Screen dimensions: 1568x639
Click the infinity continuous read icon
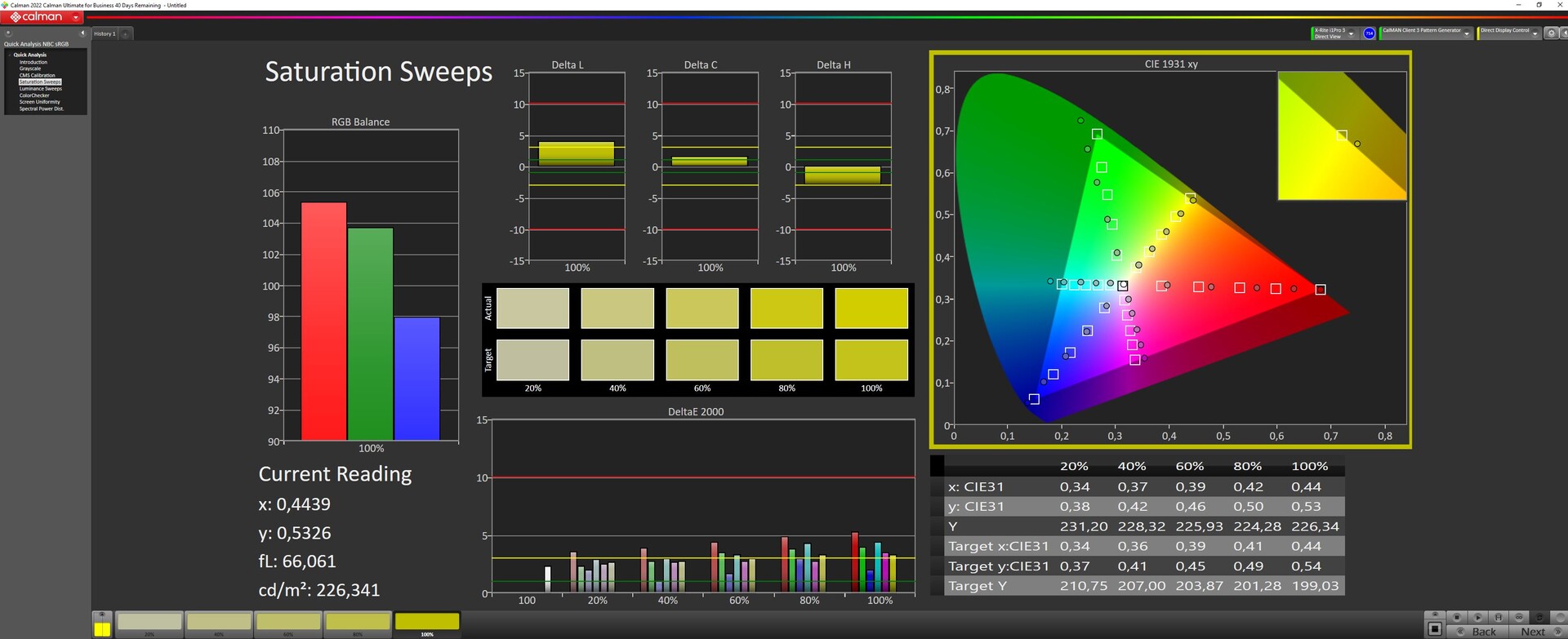point(1519,617)
